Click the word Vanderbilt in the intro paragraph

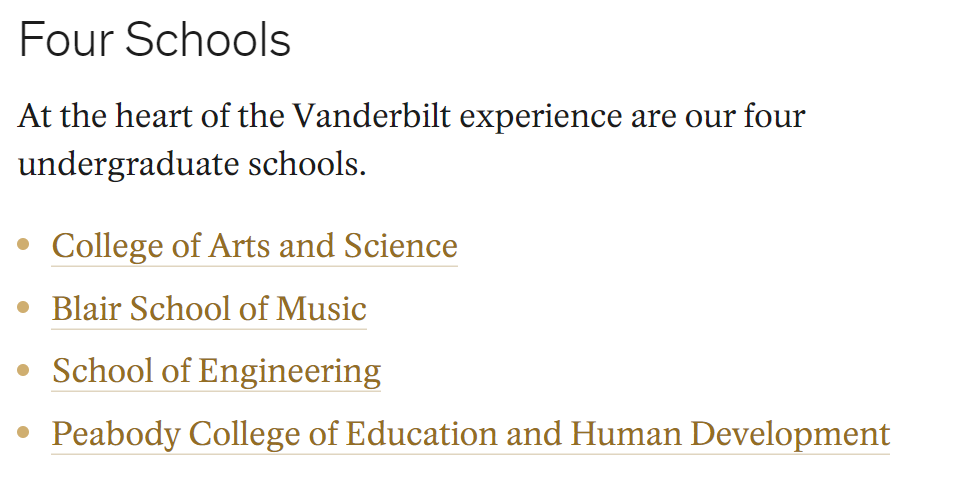coord(371,116)
